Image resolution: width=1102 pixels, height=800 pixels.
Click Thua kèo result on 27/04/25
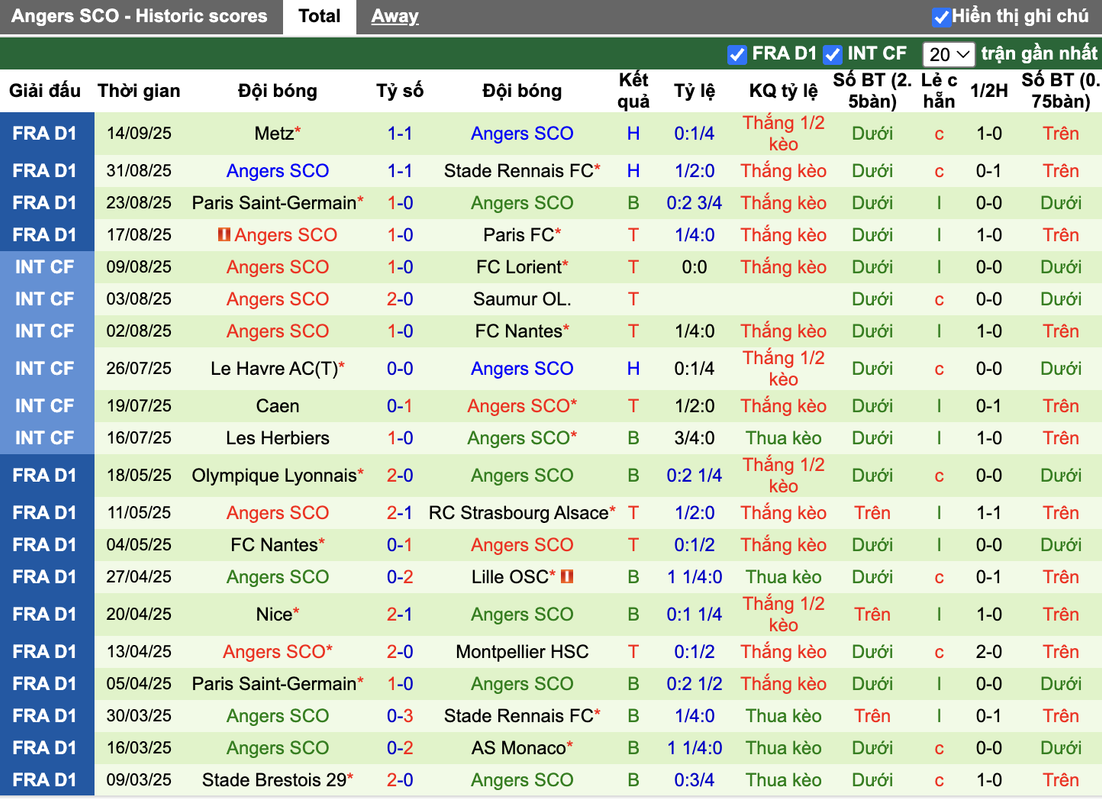[x=784, y=577]
